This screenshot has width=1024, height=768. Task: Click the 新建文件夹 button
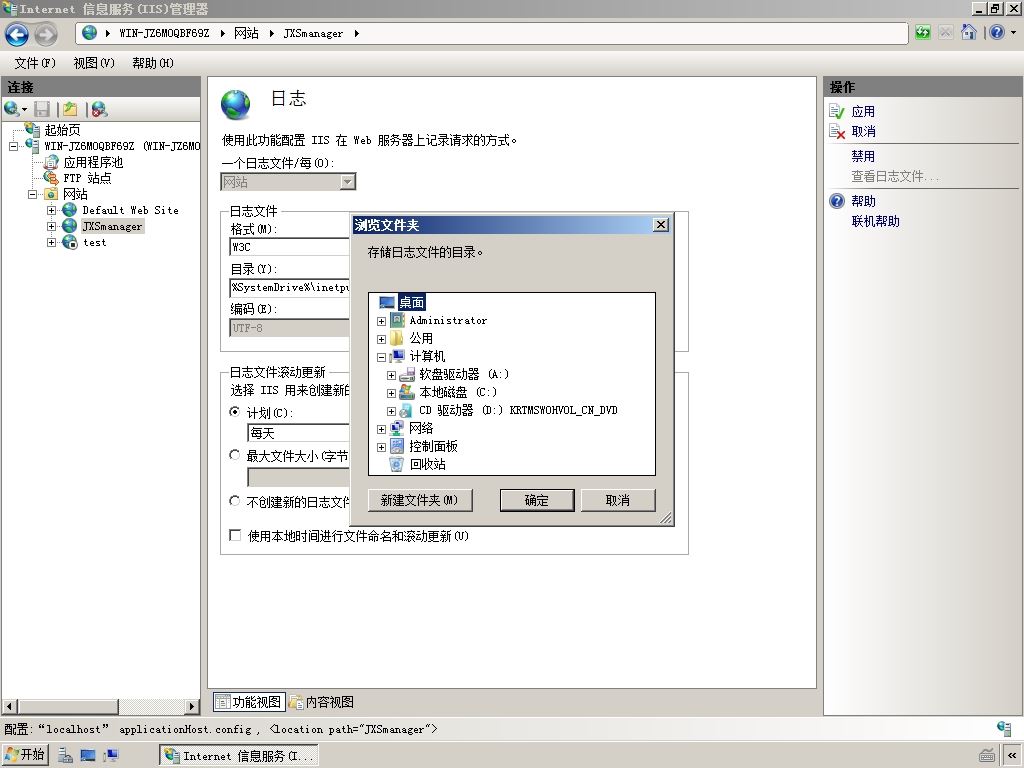click(x=420, y=500)
